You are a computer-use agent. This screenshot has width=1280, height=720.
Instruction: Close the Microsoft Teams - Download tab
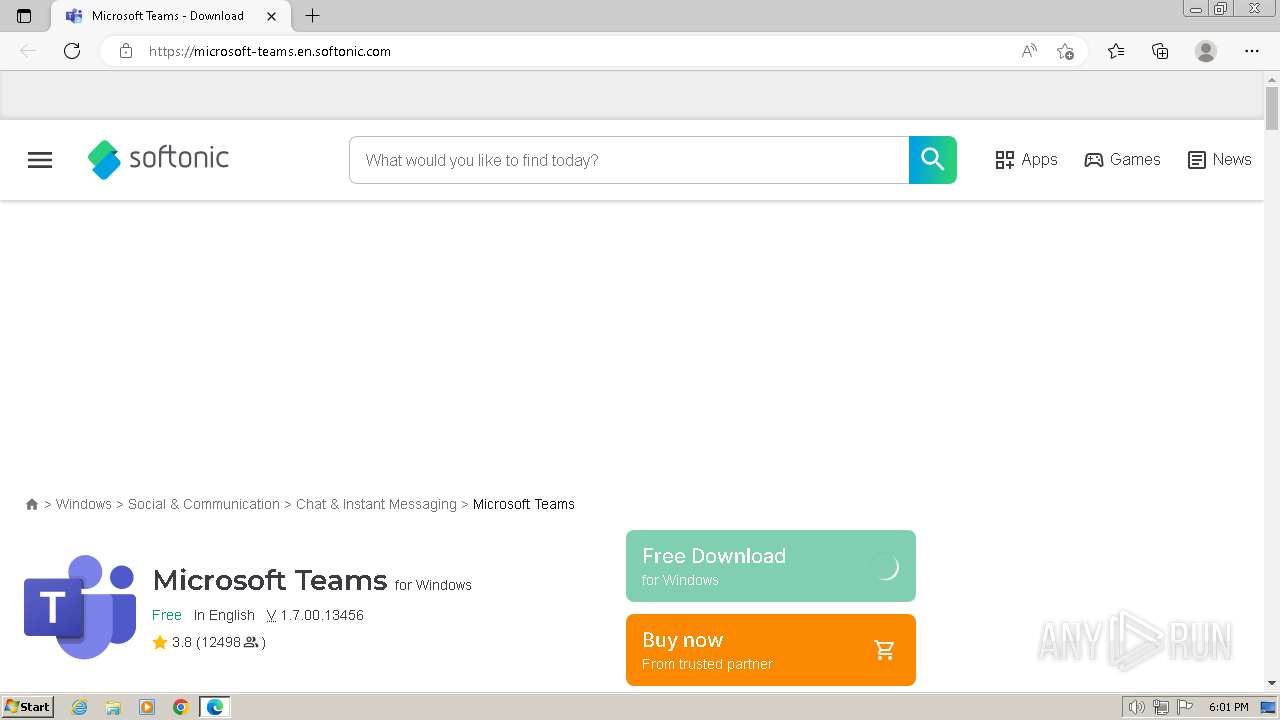click(271, 16)
